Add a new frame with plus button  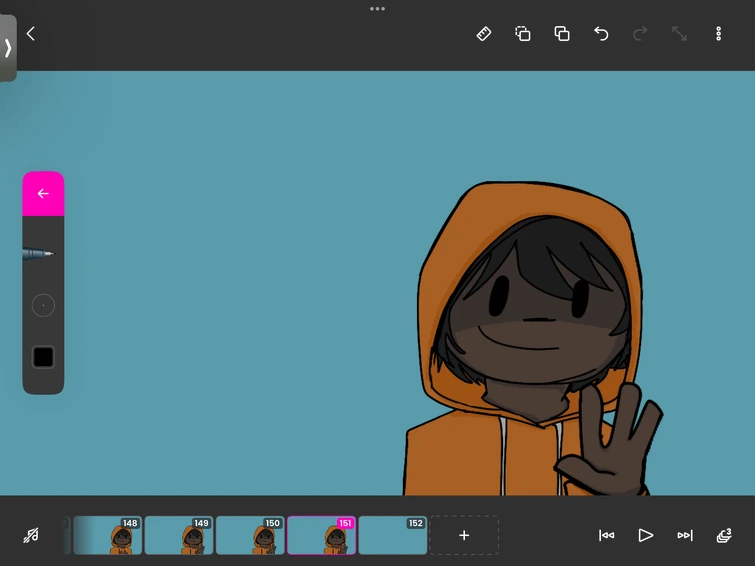(464, 536)
